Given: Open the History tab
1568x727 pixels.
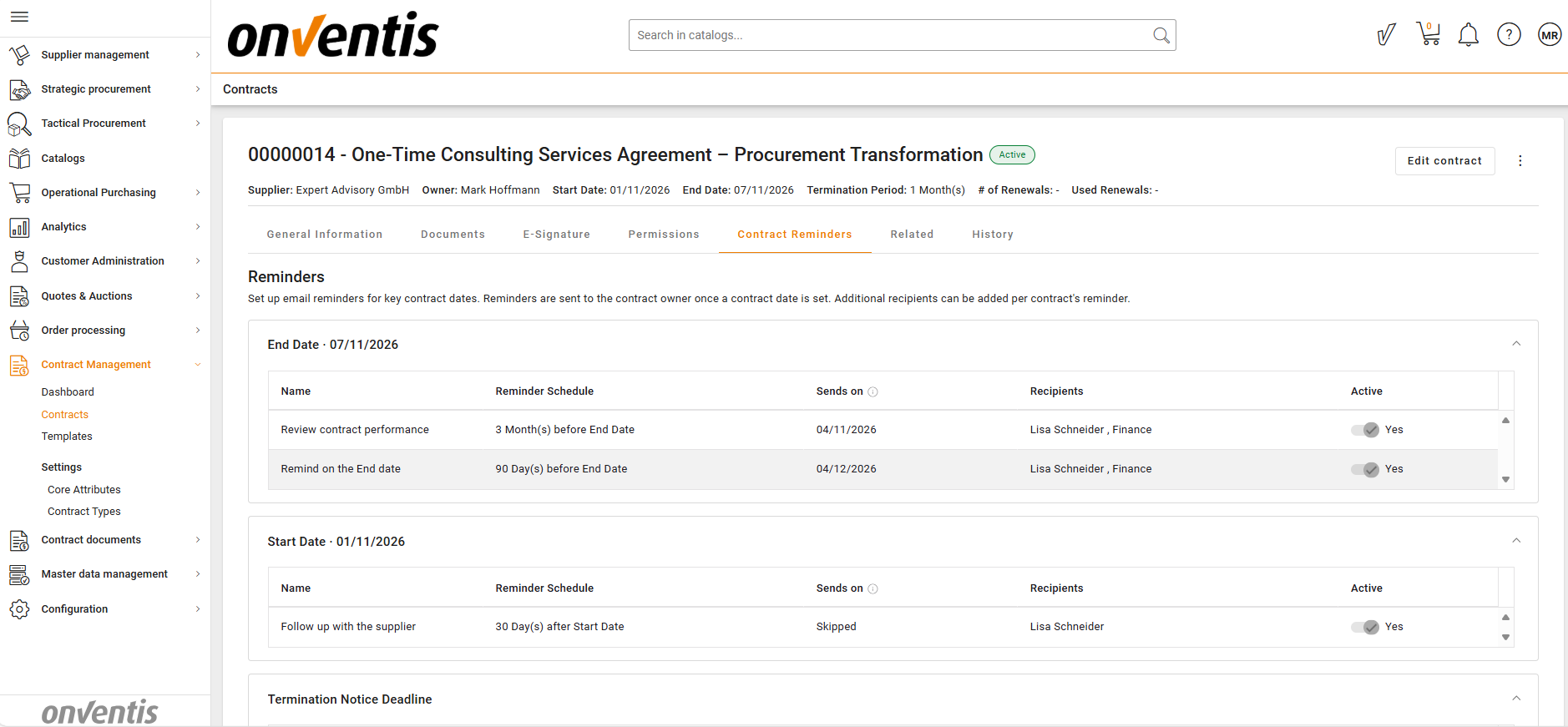Looking at the screenshot, I should pos(992,235).
